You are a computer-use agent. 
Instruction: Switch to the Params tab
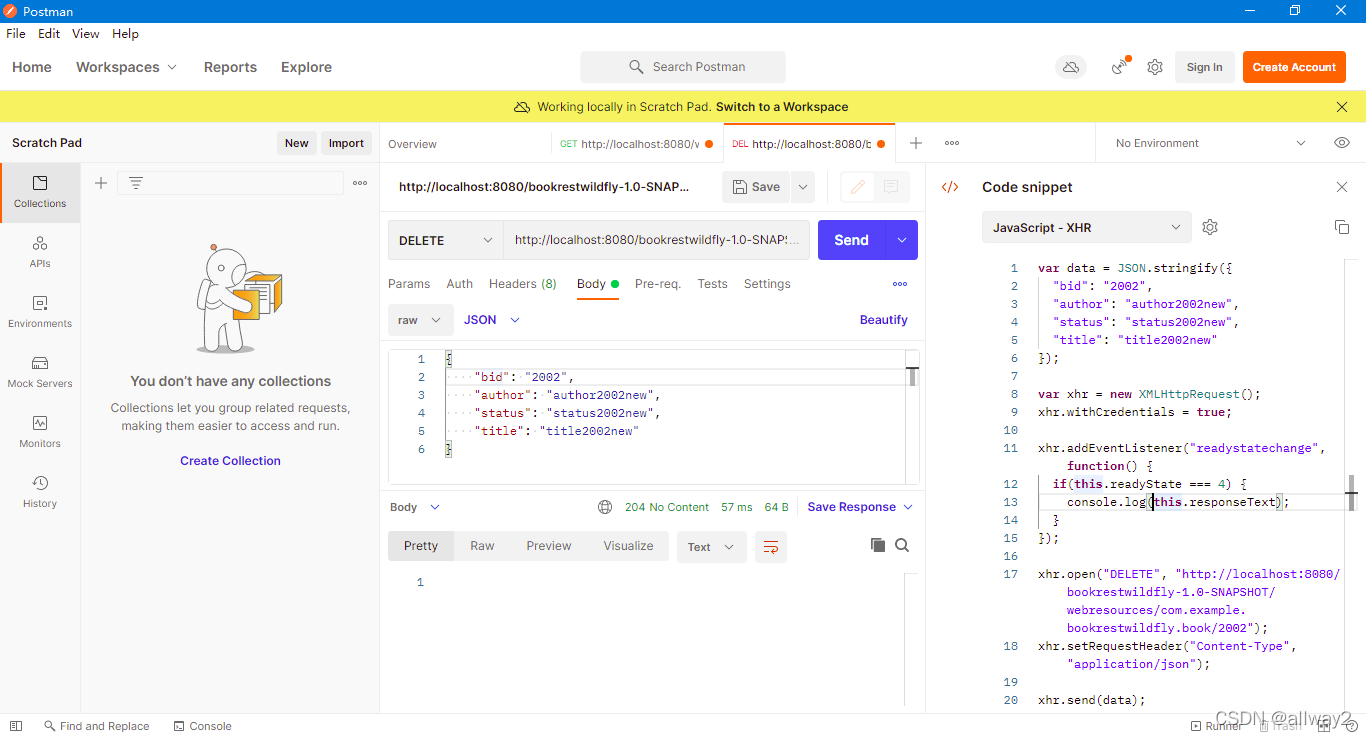409,284
